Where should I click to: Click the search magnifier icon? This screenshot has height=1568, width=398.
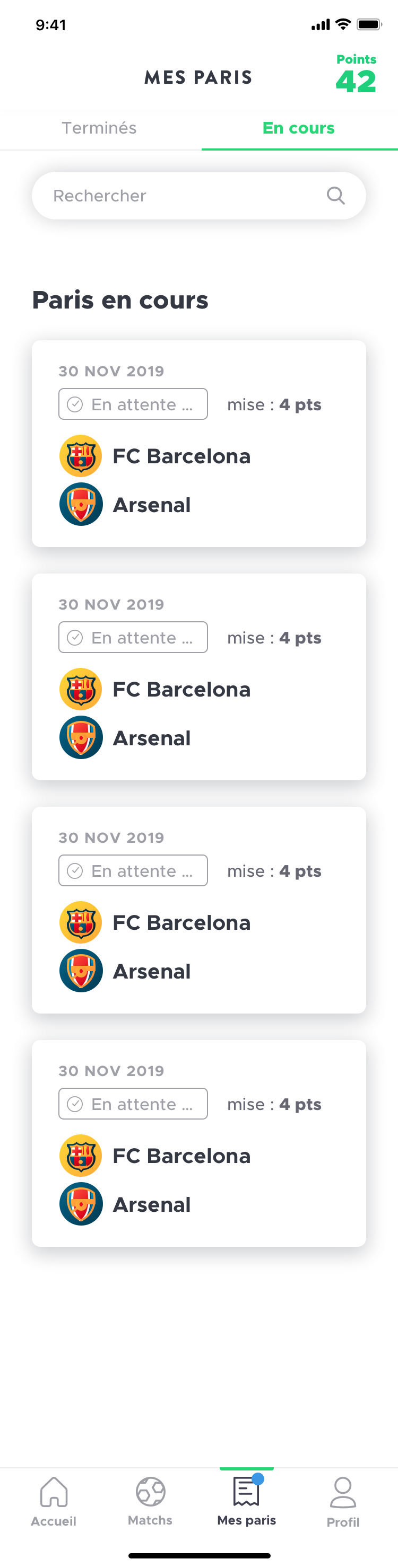click(x=335, y=196)
